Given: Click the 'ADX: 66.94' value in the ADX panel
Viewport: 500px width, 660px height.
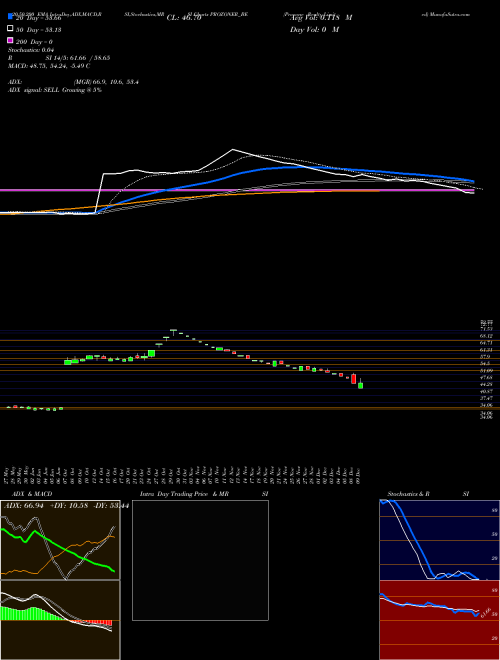Looking at the screenshot, I should tap(24, 505).
